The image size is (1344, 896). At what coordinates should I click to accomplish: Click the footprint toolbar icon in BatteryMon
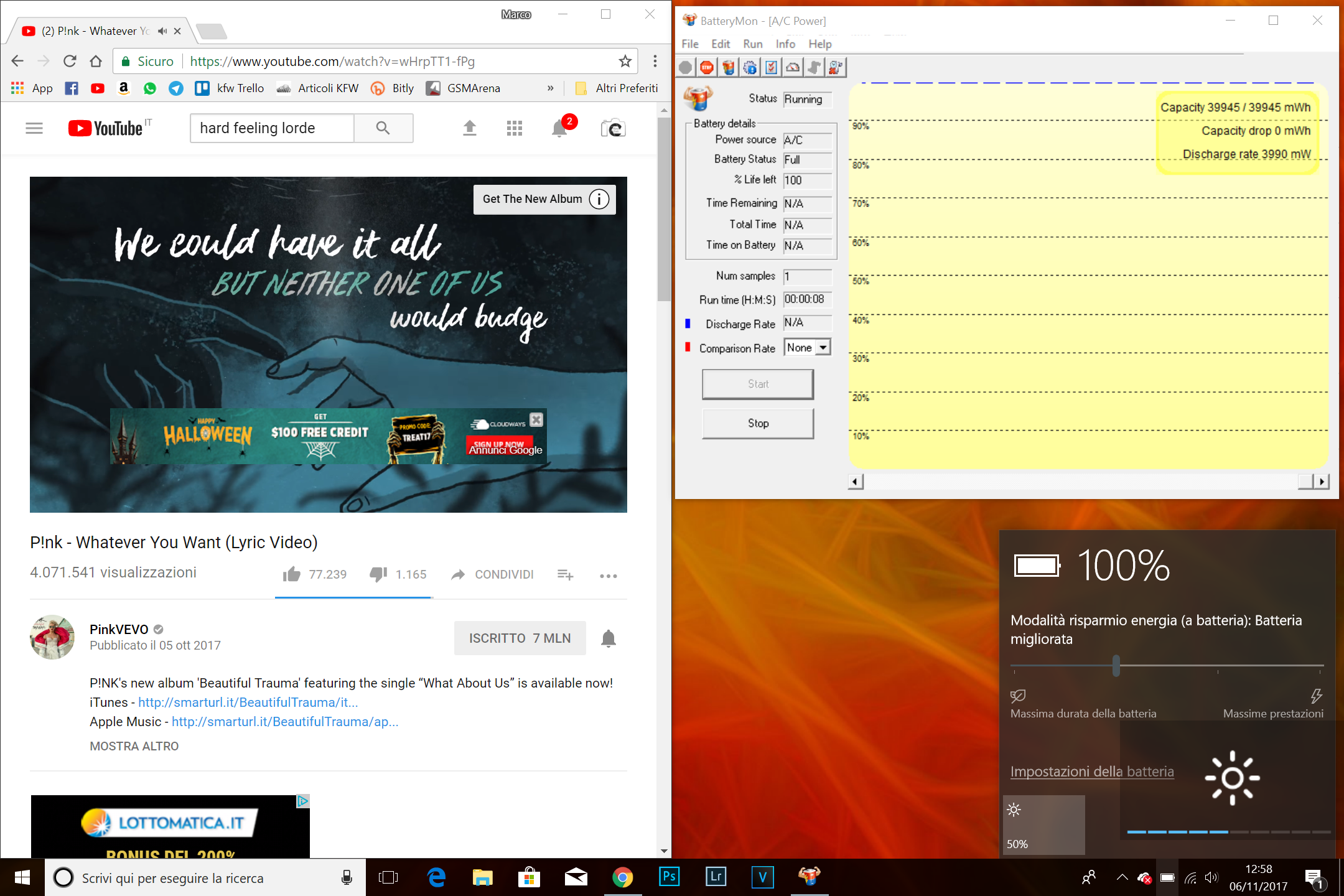pos(813,67)
